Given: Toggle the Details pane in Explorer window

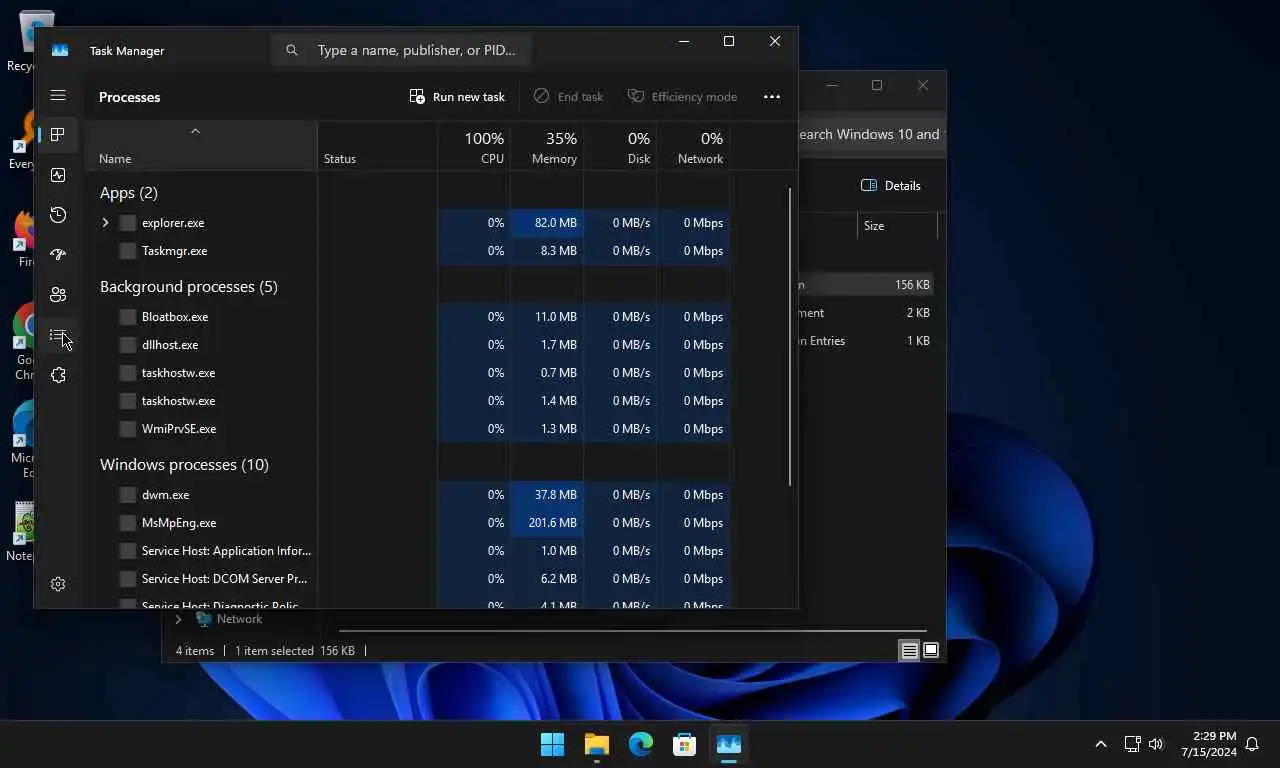Looking at the screenshot, I should (891, 185).
